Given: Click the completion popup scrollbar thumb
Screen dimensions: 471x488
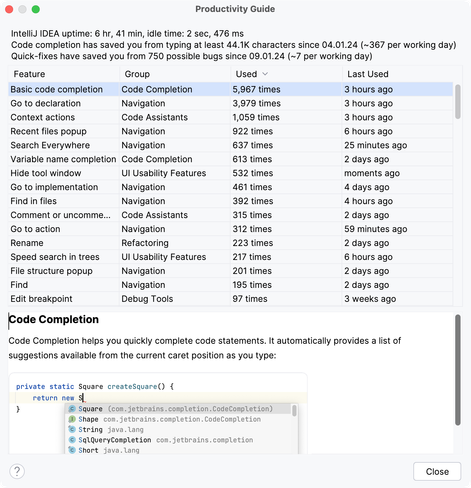Looking at the screenshot, I should pyautogui.click(x=294, y=410).
